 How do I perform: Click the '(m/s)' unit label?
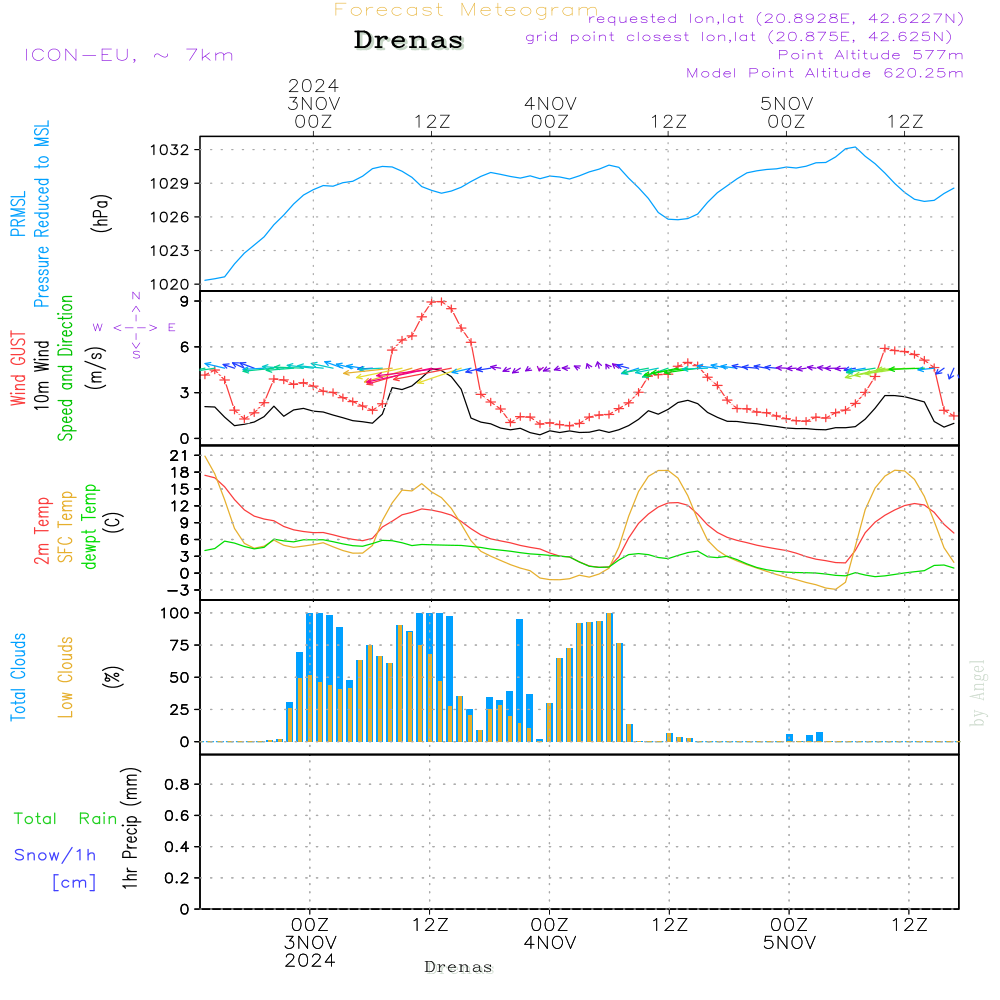pos(96,368)
